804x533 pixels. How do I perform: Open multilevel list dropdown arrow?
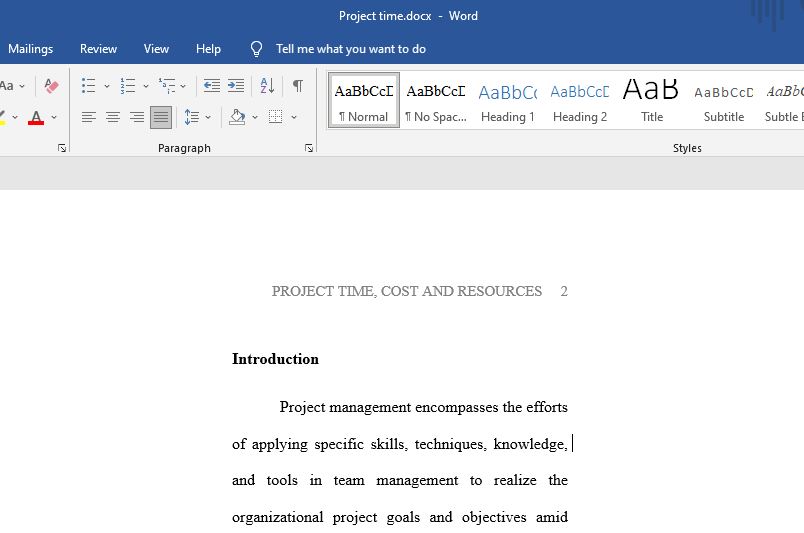(183, 86)
